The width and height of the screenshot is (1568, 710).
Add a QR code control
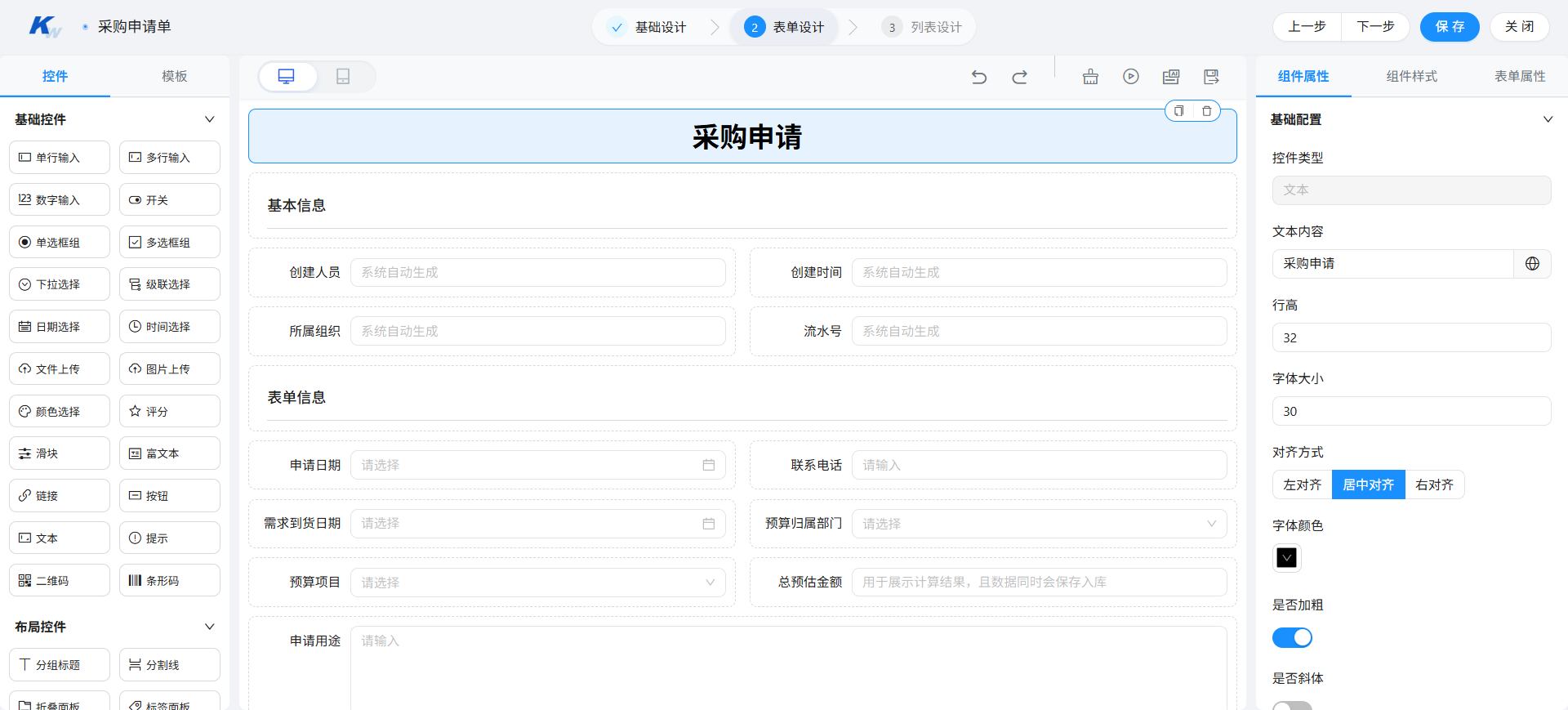coord(60,580)
